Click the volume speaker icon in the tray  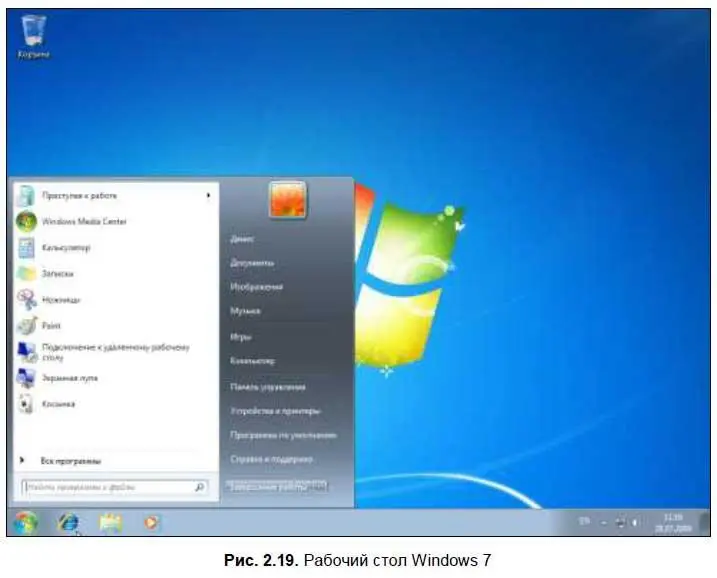(x=635, y=522)
